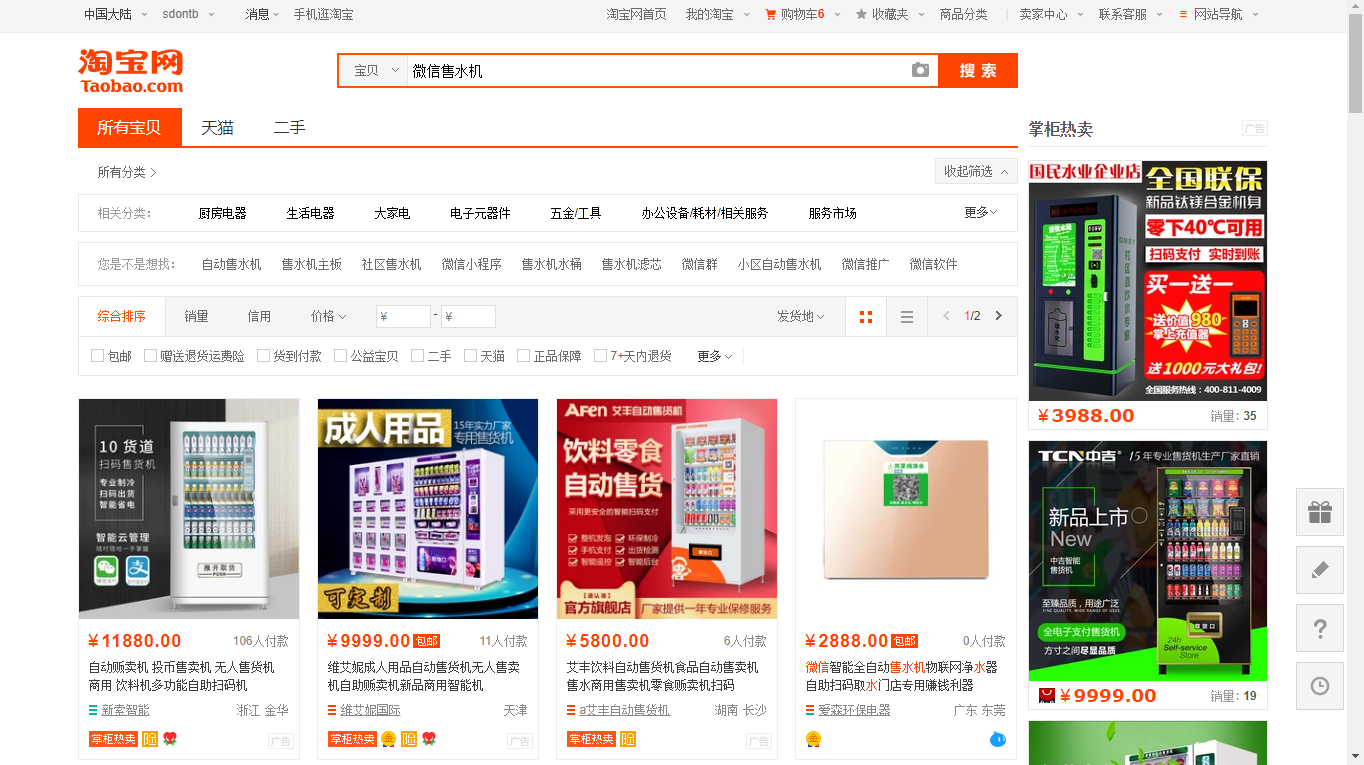Screen dimensions: 1364x765
Task: Select the 所有宝贝 tab
Action: [129, 127]
